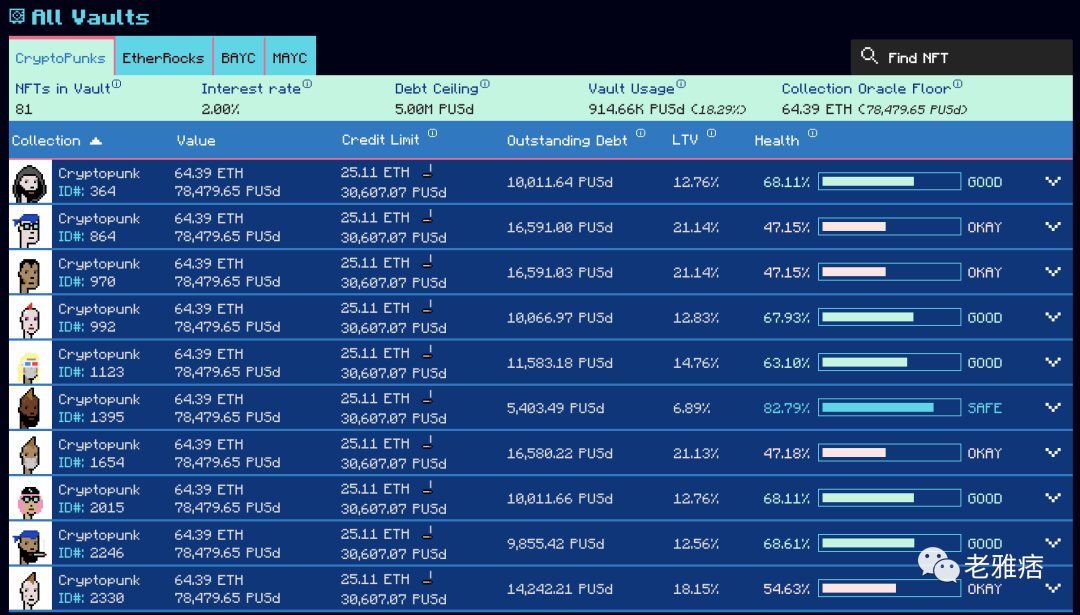Click credit limit icon for Cryptopunk 2330

428,578
